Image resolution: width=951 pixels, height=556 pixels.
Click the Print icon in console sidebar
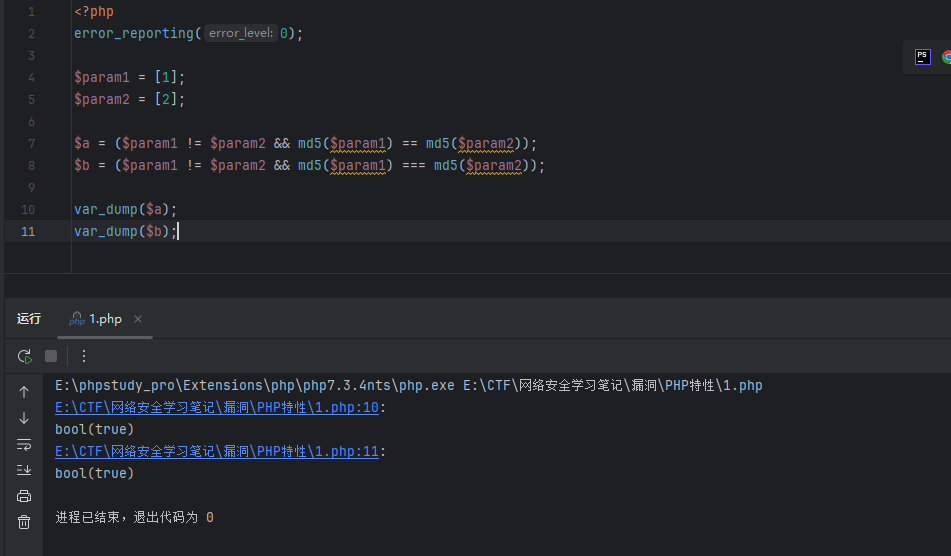24,496
